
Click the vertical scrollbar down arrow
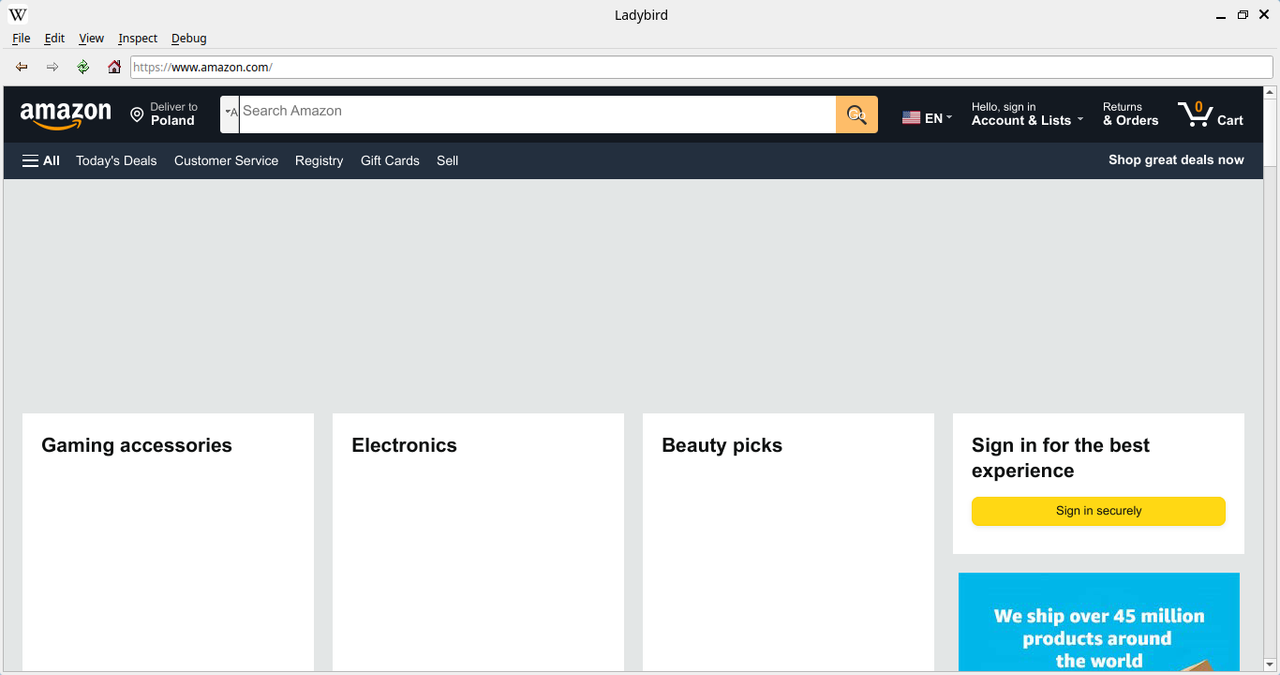pos(1270,665)
